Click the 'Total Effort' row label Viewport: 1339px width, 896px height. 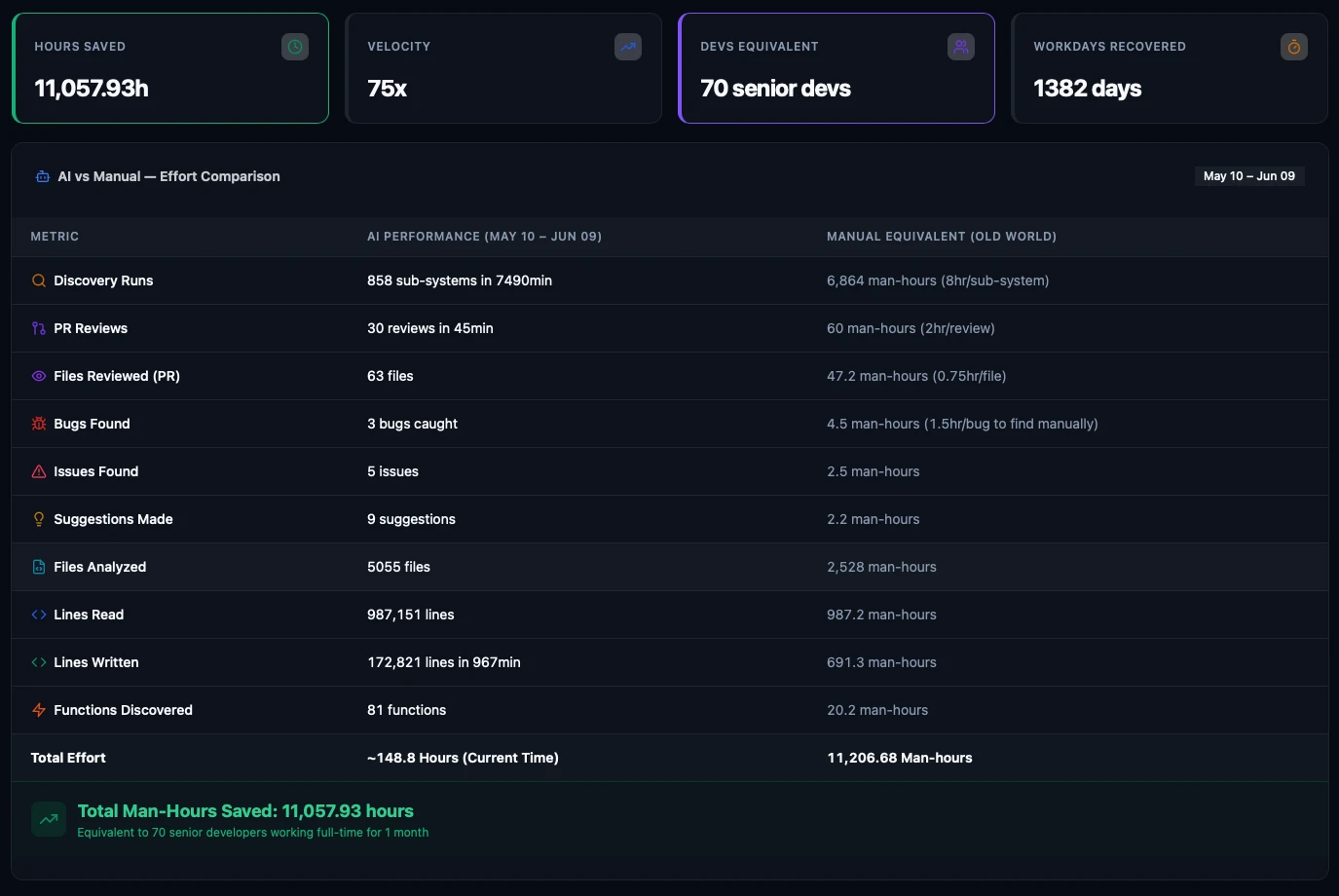click(x=68, y=758)
